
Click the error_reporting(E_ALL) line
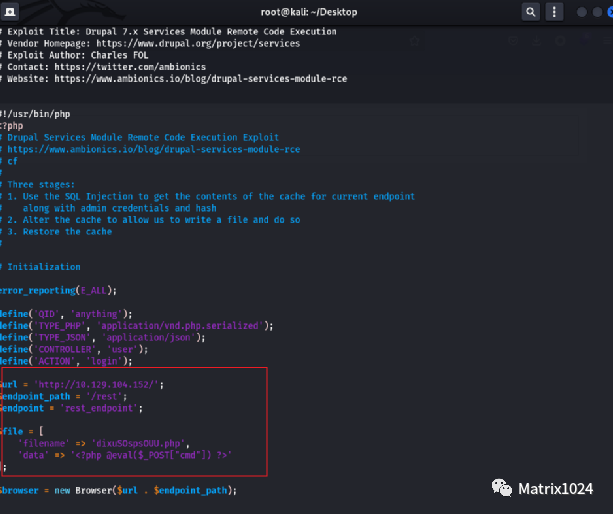[58, 290]
